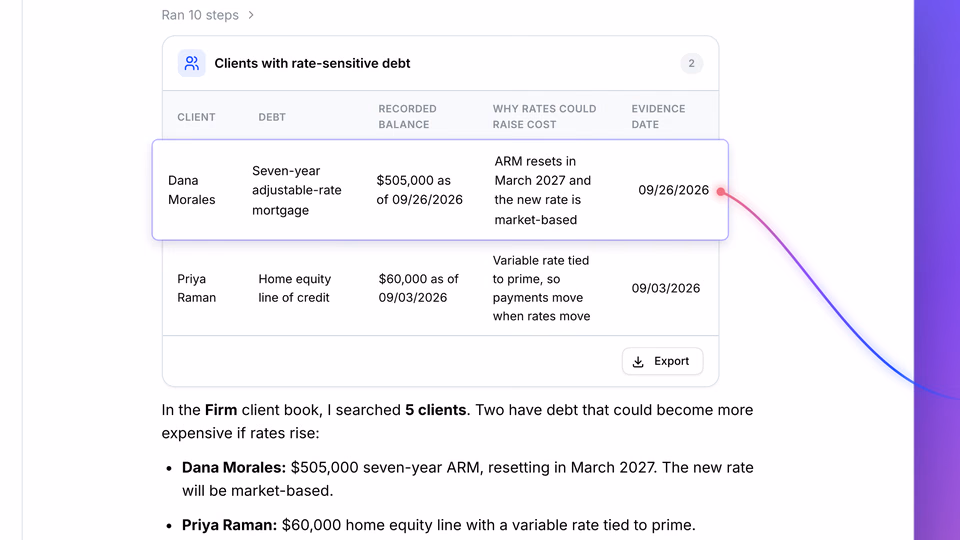Click the $505,000 as of 09/26/2026 cell
This screenshot has width=960, height=540.
419,190
